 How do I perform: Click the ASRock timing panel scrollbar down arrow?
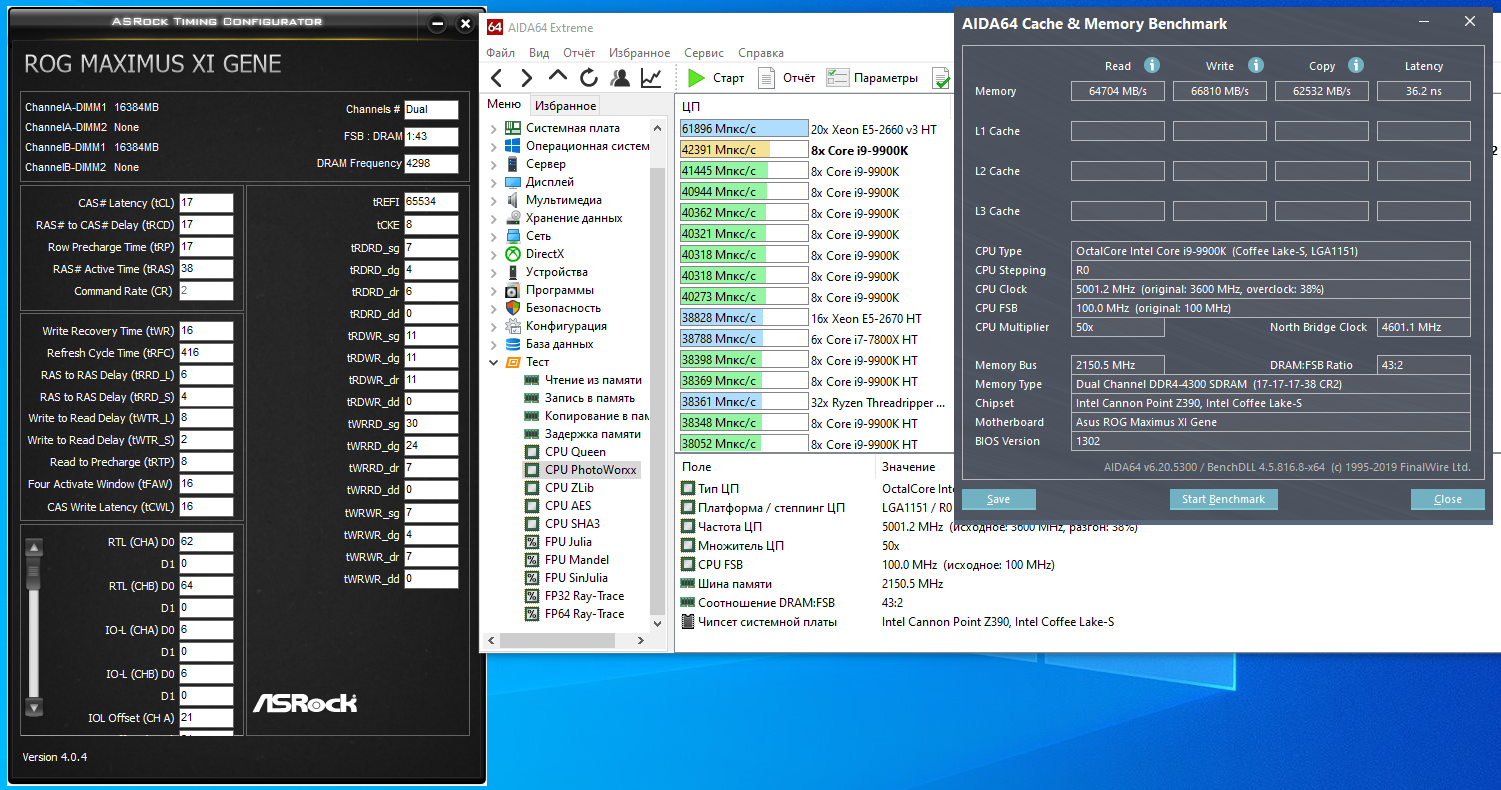[34, 706]
